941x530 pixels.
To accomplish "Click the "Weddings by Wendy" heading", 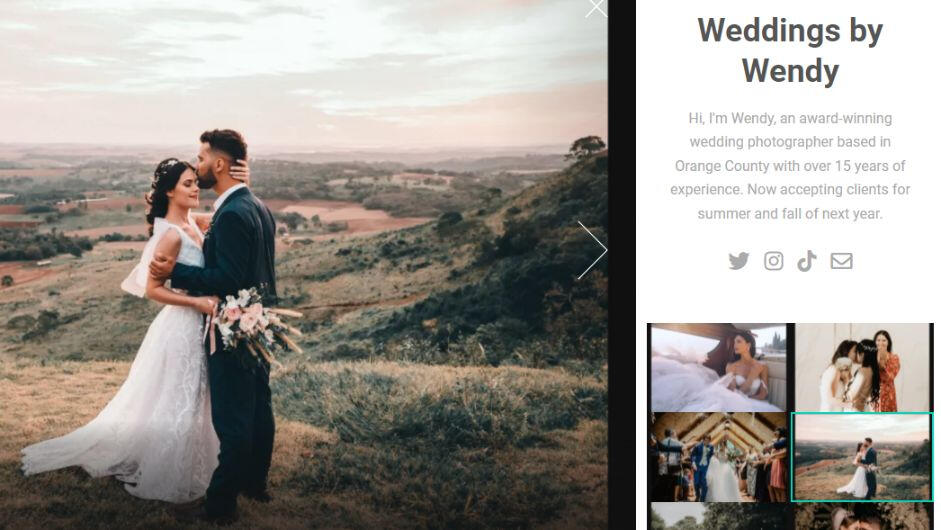I will pyautogui.click(x=790, y=50).
